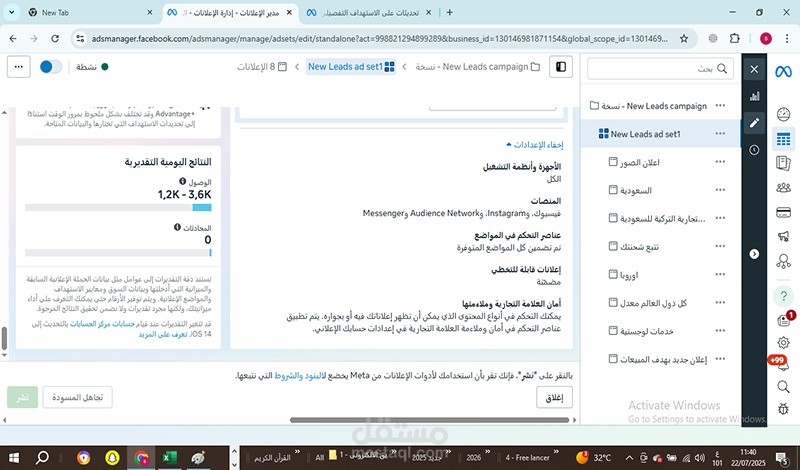Open the New Leads campaign breadcrumb

[x=478, y=67]
